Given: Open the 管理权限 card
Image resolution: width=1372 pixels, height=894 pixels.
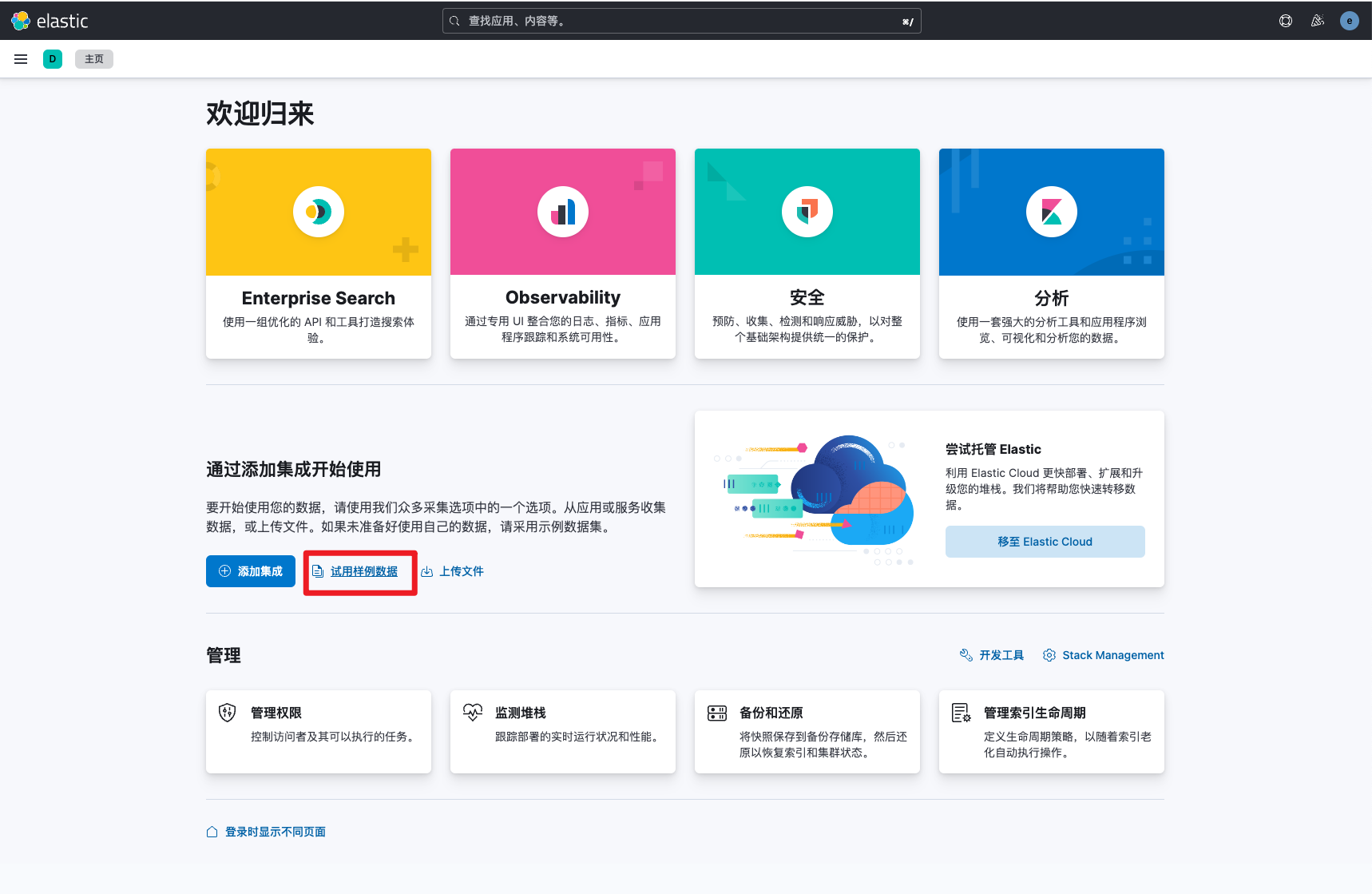Looking at the screenshot, I should point(319,732).
